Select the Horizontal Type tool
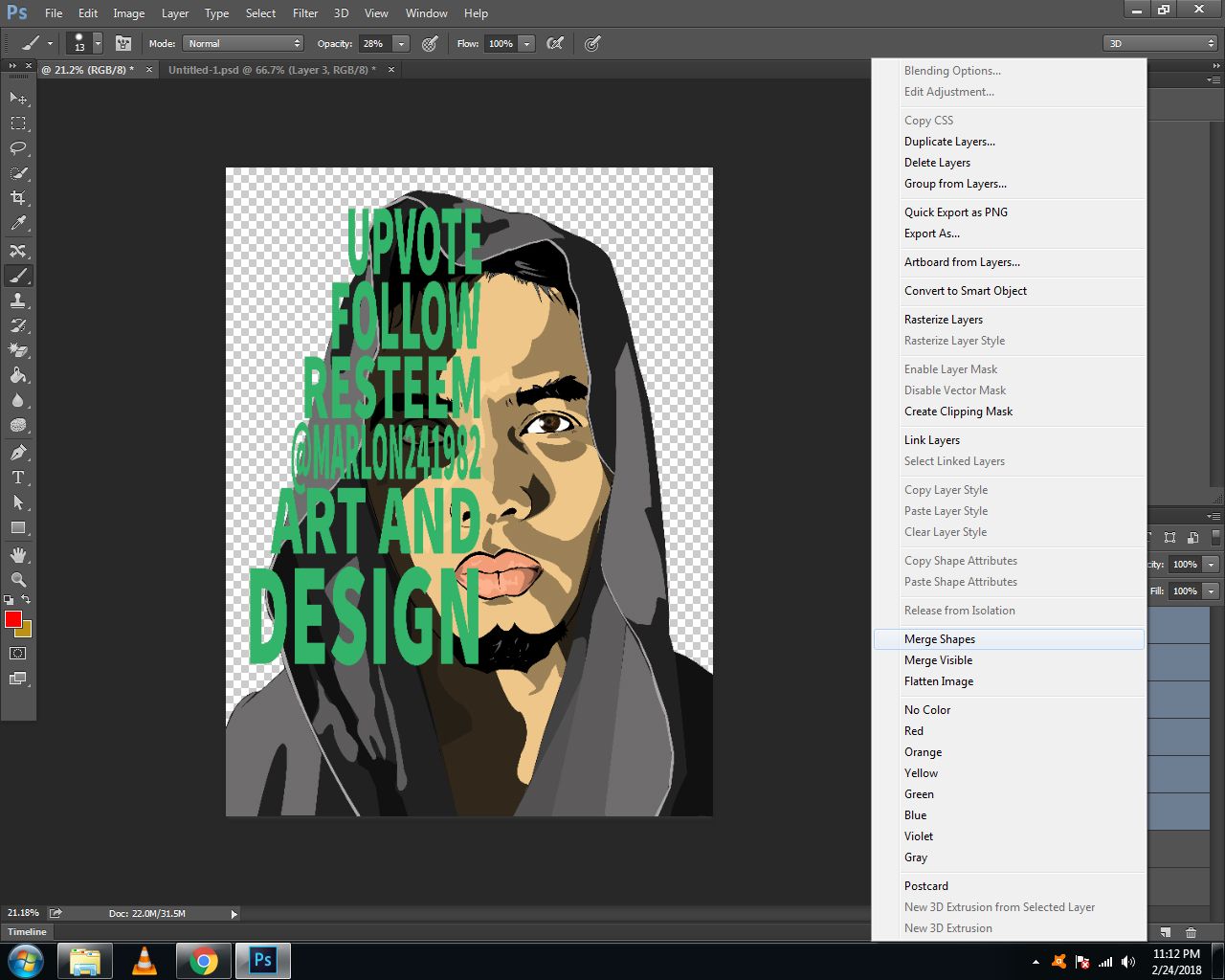The width and height of the screenshot is (1225, 980). [18, 478]
